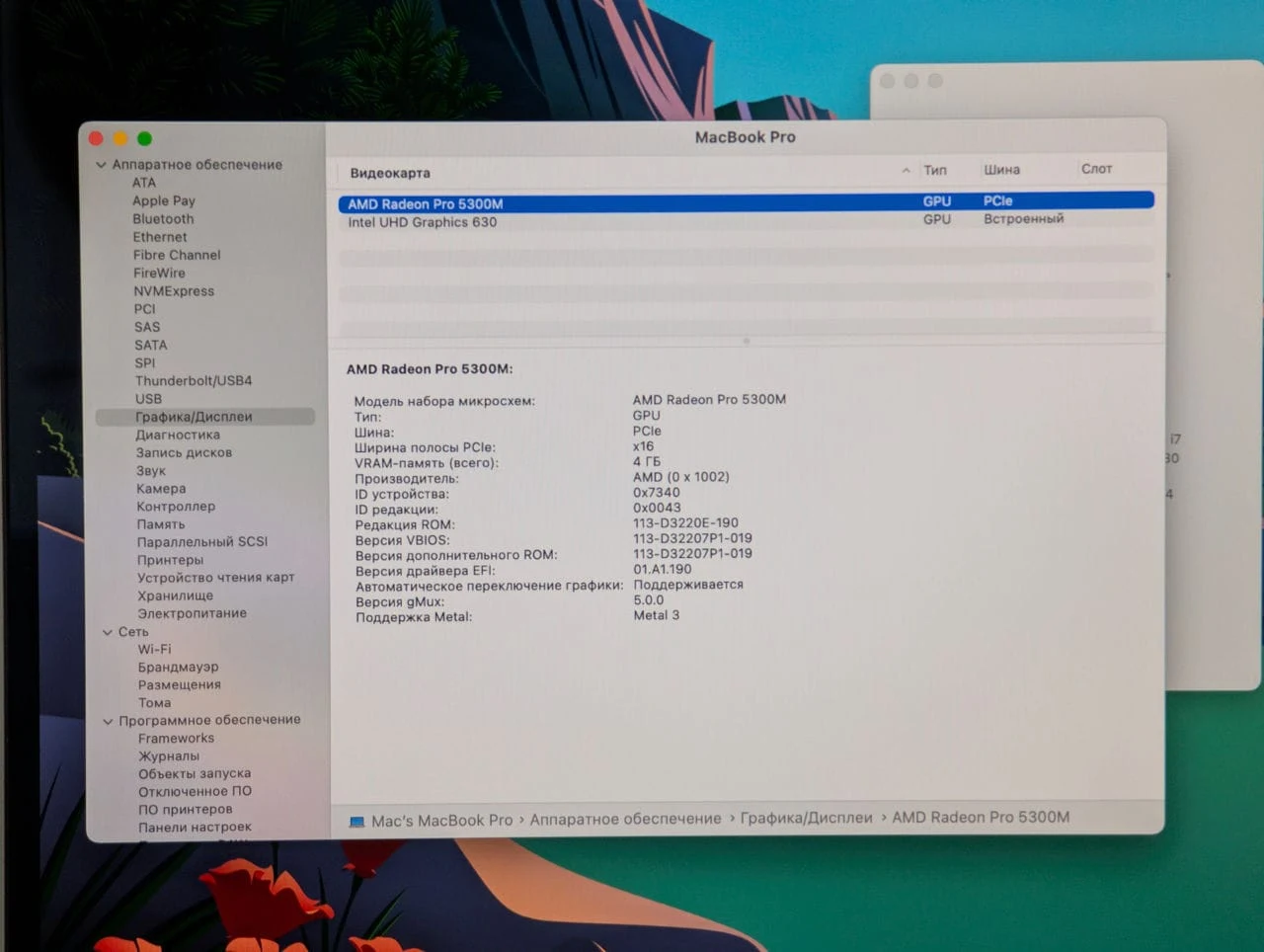Select the AMD Radeon Pro 5300M row
1264x952 pixels.
click(746, 202)
